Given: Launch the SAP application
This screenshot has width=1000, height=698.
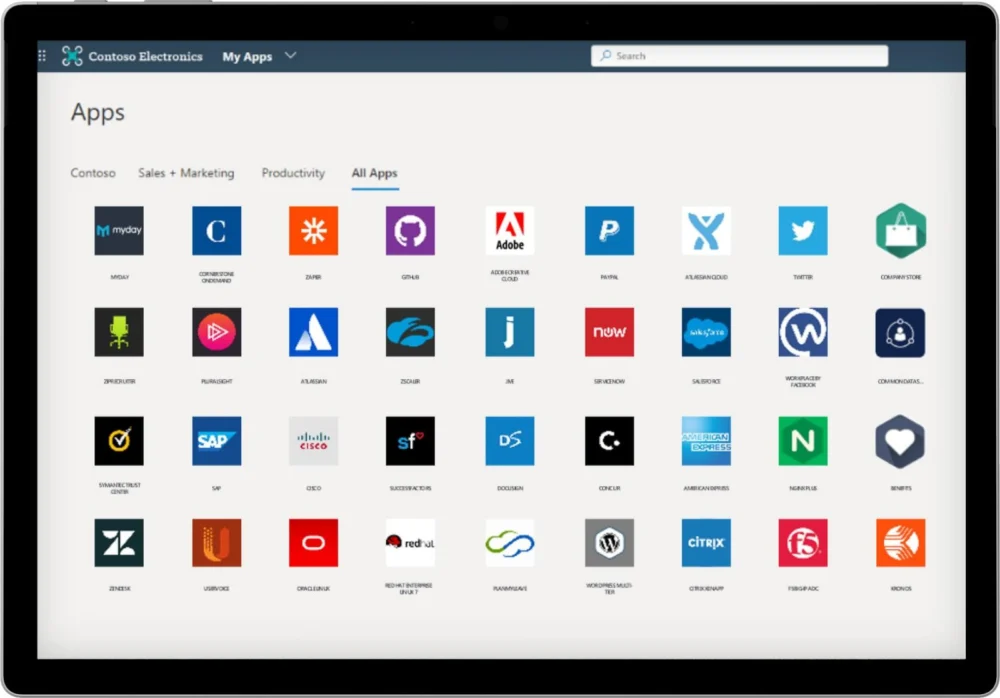Looking at the screenshot, I should click(217, 441).
